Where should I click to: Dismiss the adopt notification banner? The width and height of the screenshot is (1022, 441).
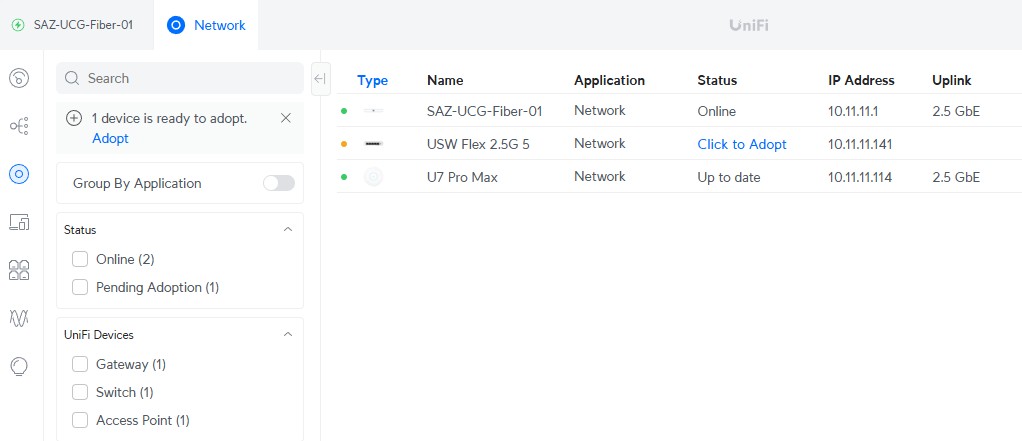click(x=286, y=118)
